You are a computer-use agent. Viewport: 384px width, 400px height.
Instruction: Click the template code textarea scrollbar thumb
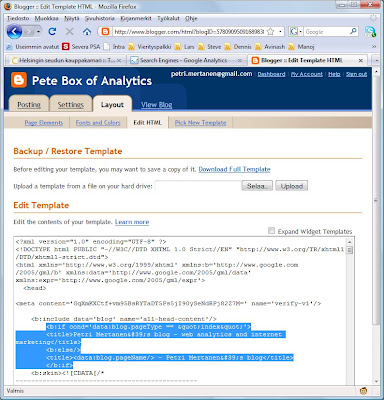(349, 250)
